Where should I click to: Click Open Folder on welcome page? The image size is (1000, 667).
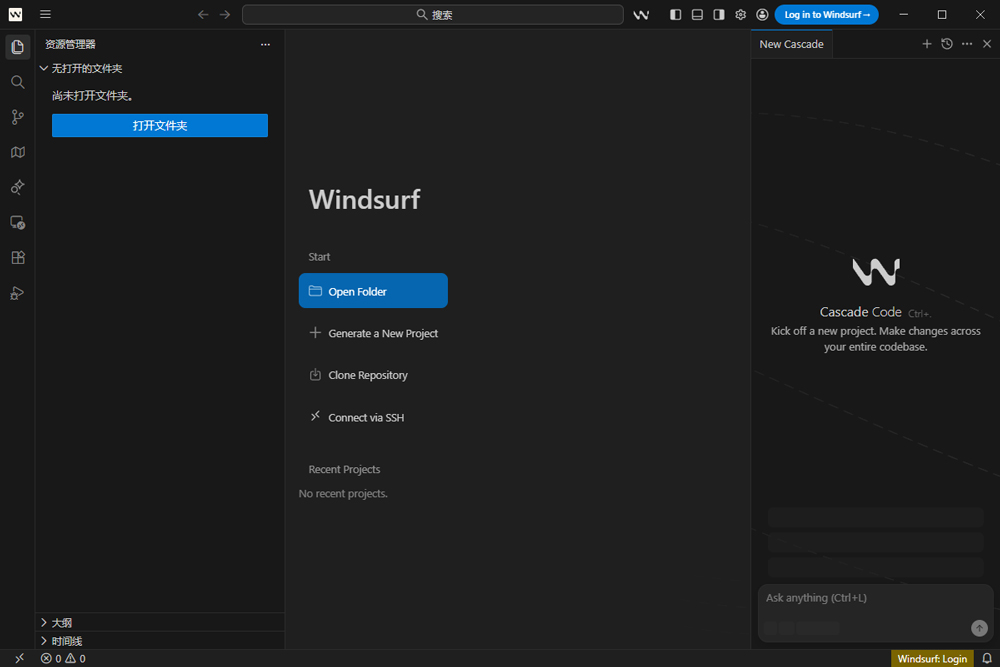click(373, 291)
